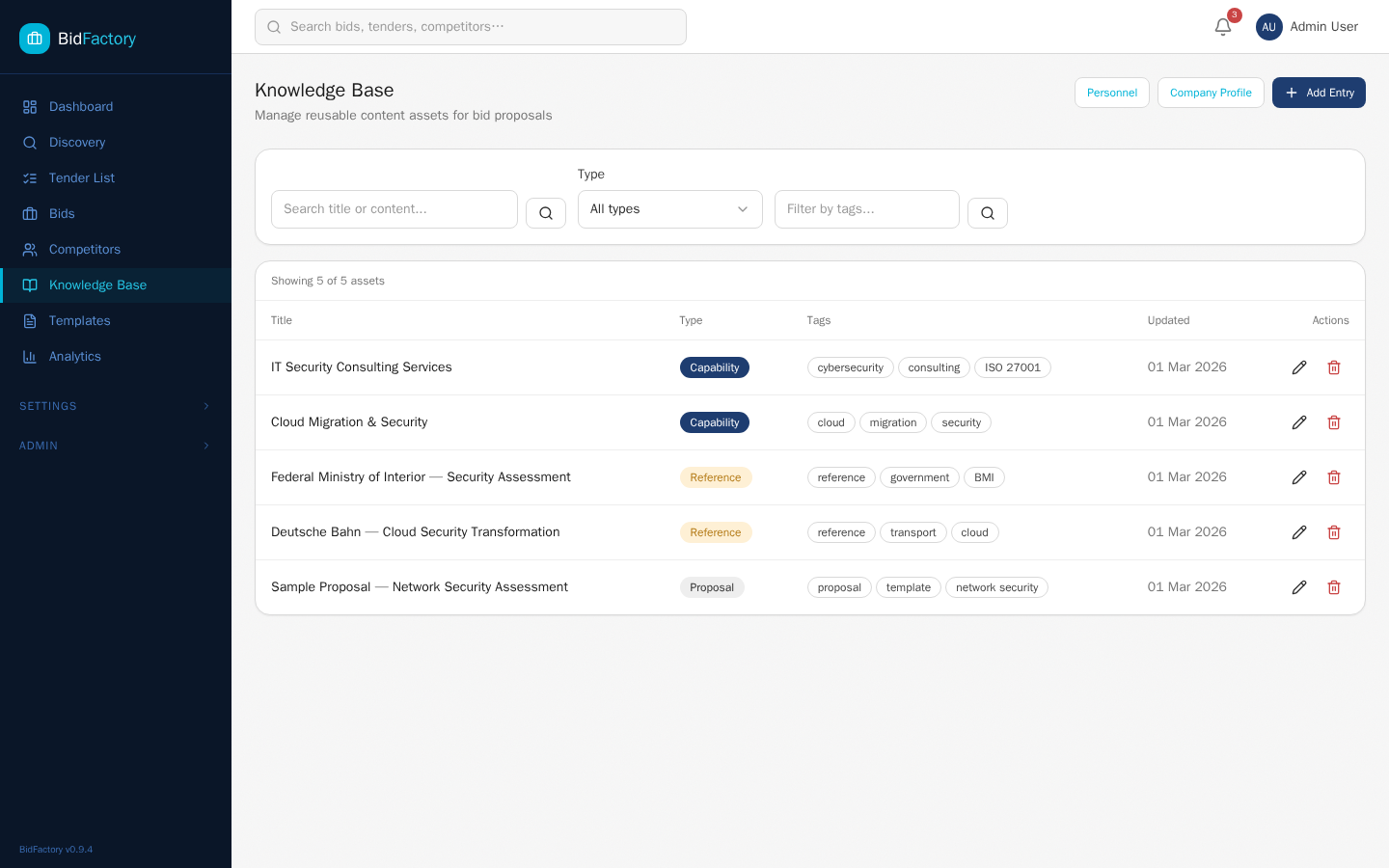The height and width of the screenshot is (868, 1389).
Task: Open the Company Profile button
Action: pos(1211,93)
